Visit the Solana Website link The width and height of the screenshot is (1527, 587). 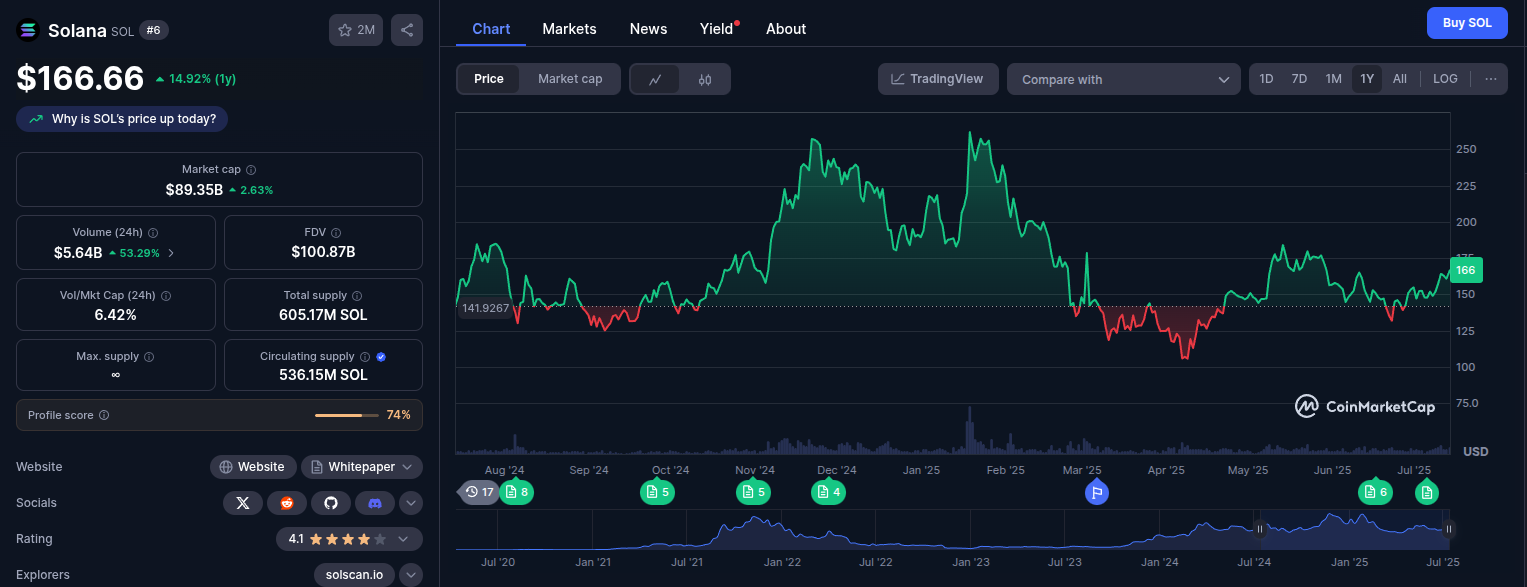(x=253, y=467)
